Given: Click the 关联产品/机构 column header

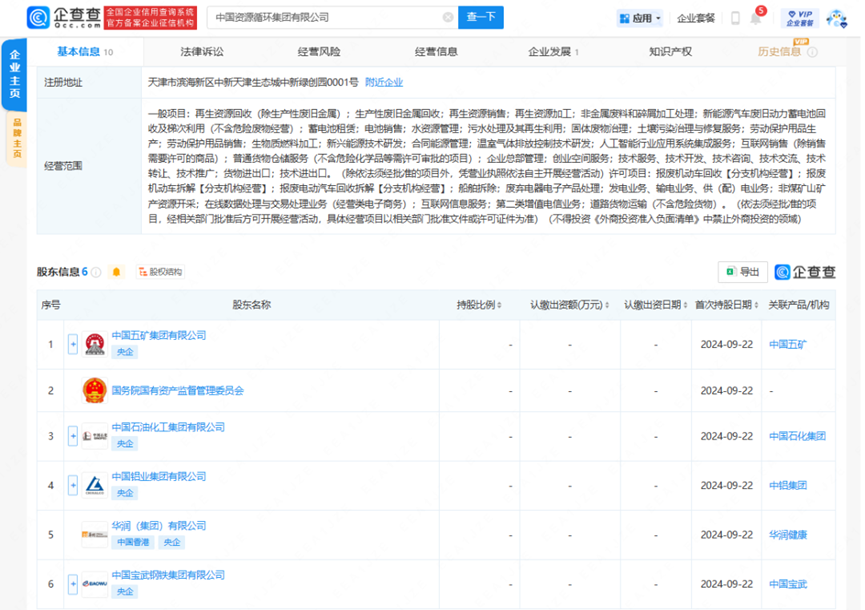Looking at the screenshot, I should click(x=799, y=305).
